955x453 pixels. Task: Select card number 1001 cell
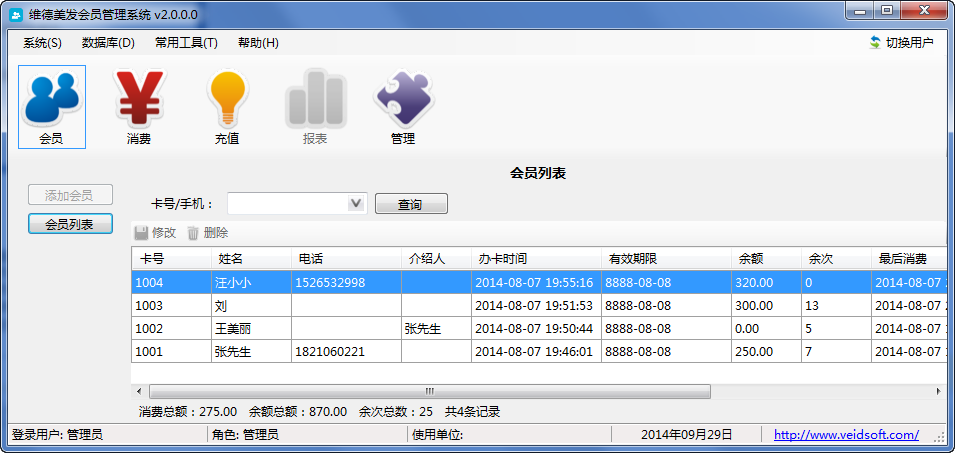(171, 352)
